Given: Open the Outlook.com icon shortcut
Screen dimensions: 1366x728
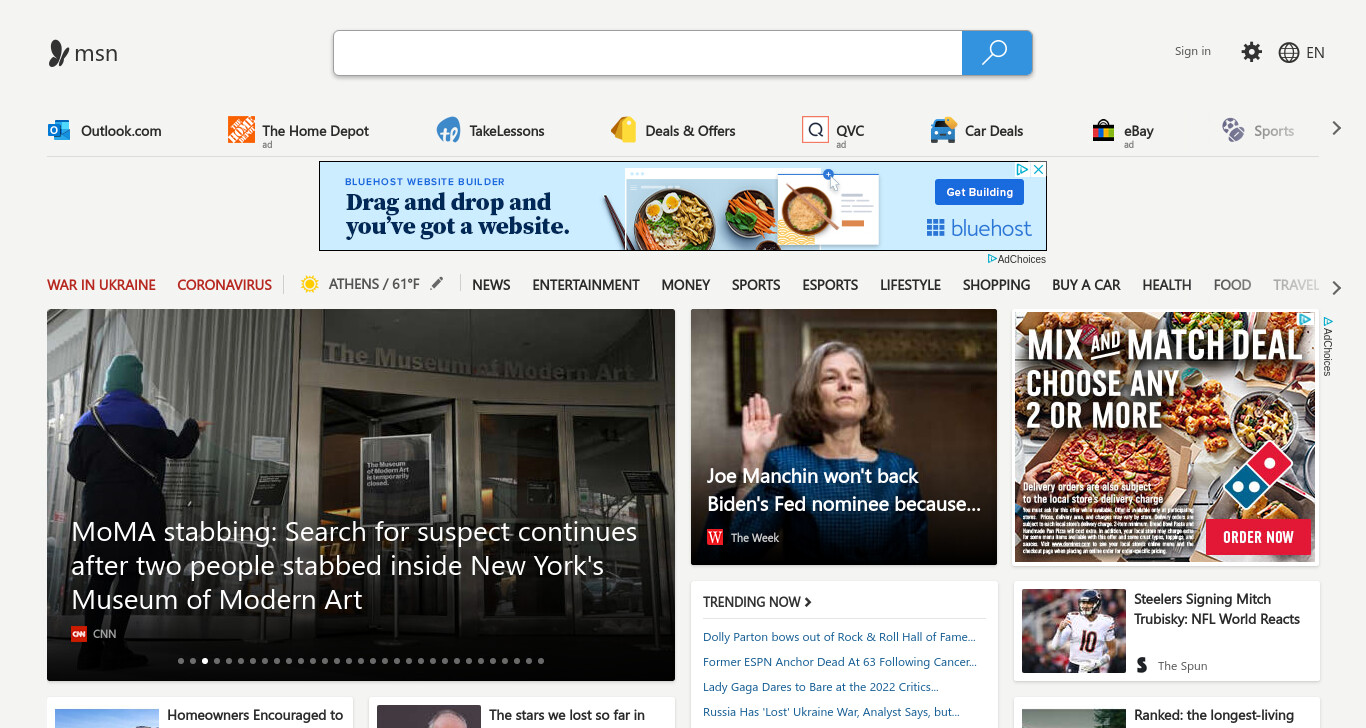Looking at the screenshot, I should click(x=59, y=130).
